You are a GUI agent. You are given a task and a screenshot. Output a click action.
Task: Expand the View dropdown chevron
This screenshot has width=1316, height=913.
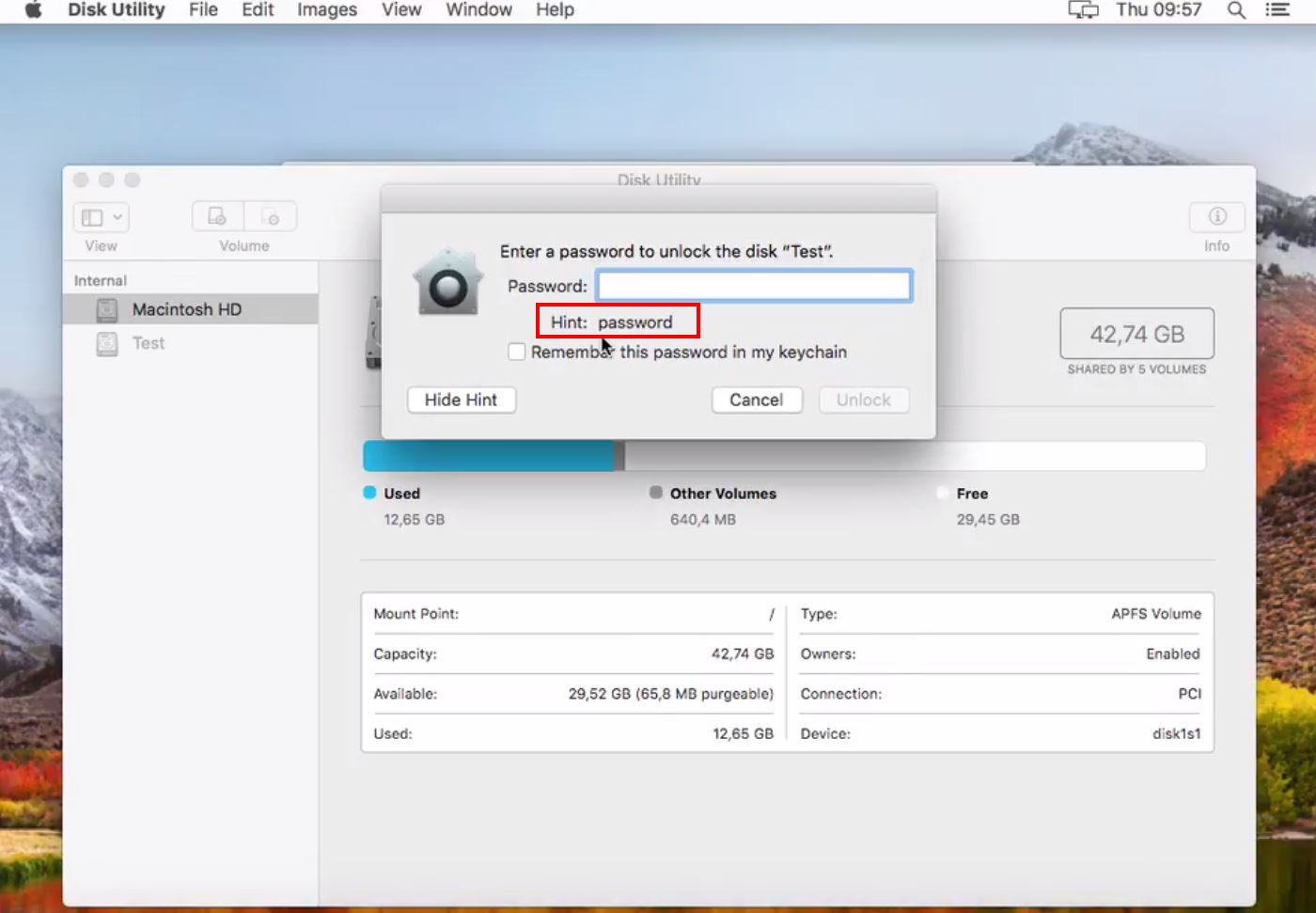point(117,217)
